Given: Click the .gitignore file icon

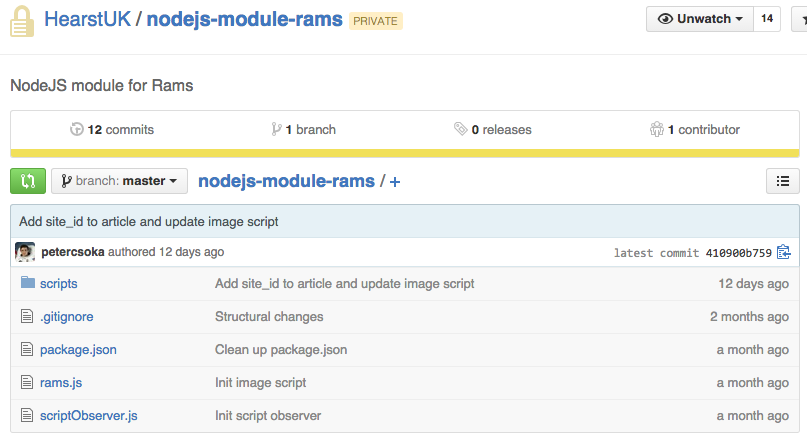Looking at the screenshot, I should [x=27, y=316].
